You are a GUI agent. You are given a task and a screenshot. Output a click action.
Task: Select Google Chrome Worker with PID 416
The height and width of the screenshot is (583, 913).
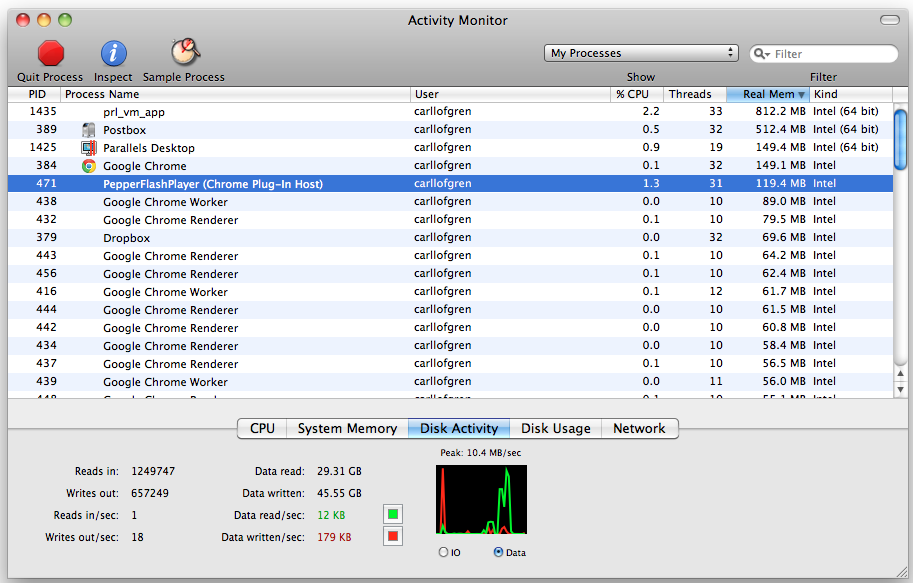[x=450, y=292]
